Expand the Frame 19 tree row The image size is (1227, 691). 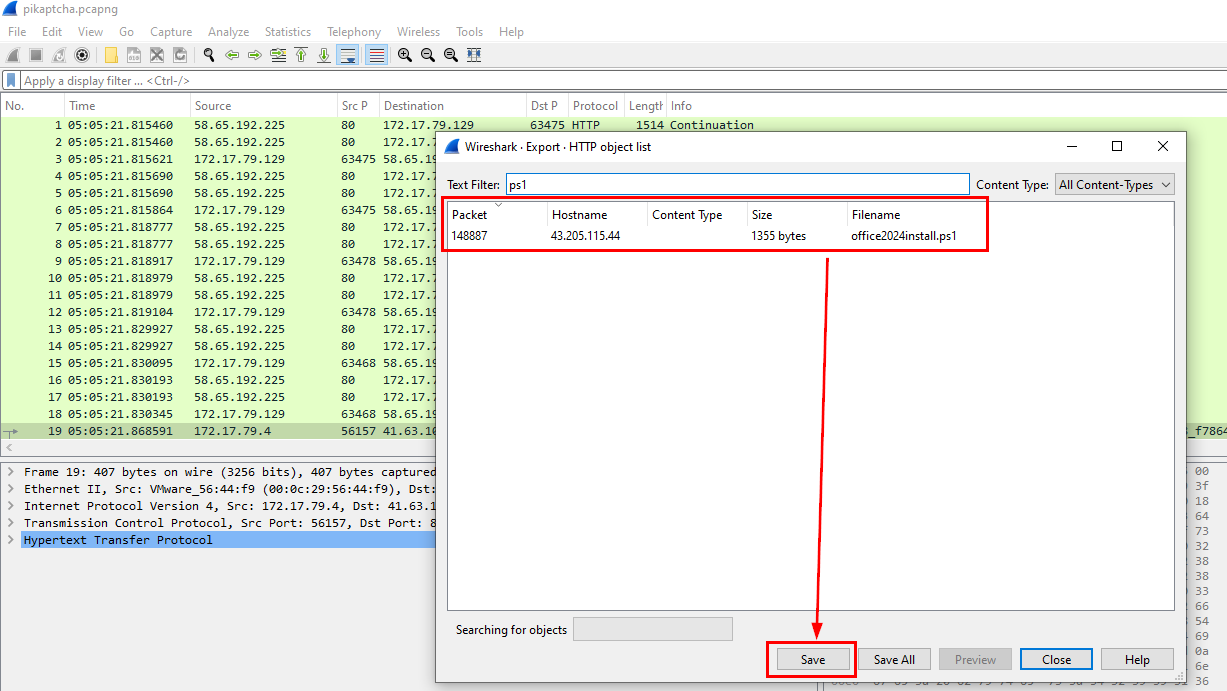[x=10, y=472]
